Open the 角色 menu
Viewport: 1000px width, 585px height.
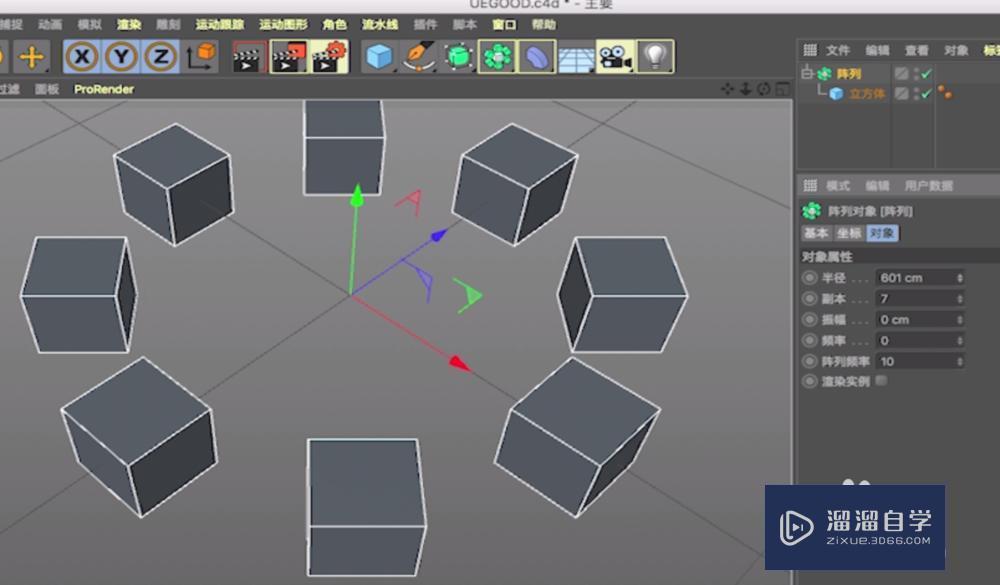coord(334,24)
